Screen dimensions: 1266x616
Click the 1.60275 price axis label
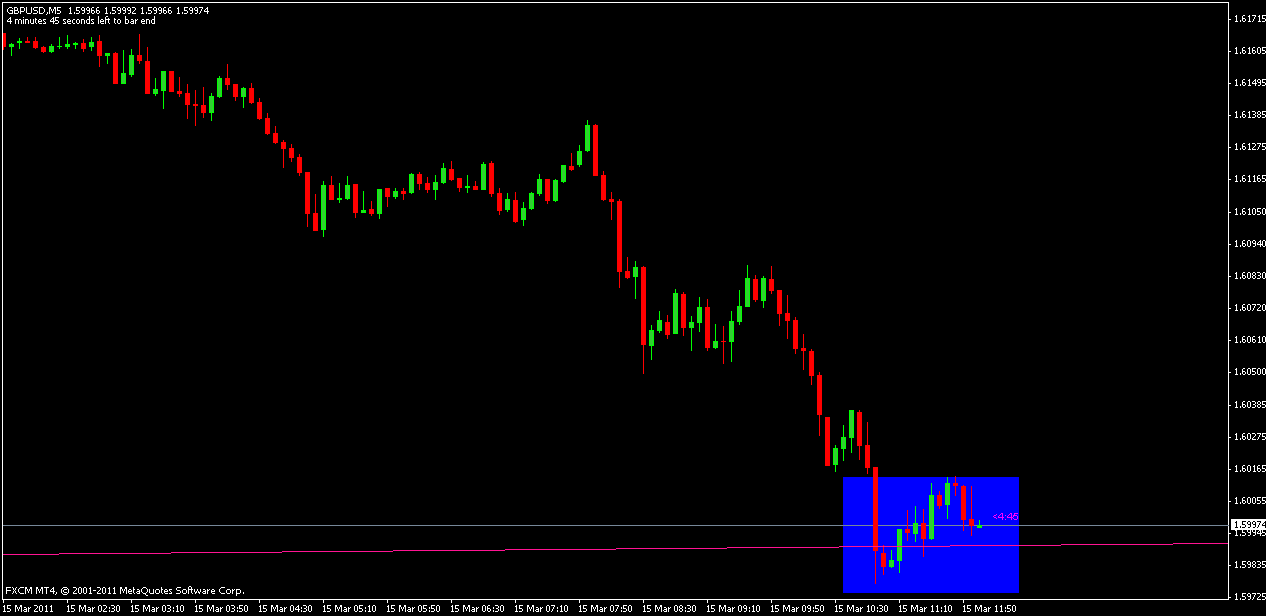coord(1245,436)
